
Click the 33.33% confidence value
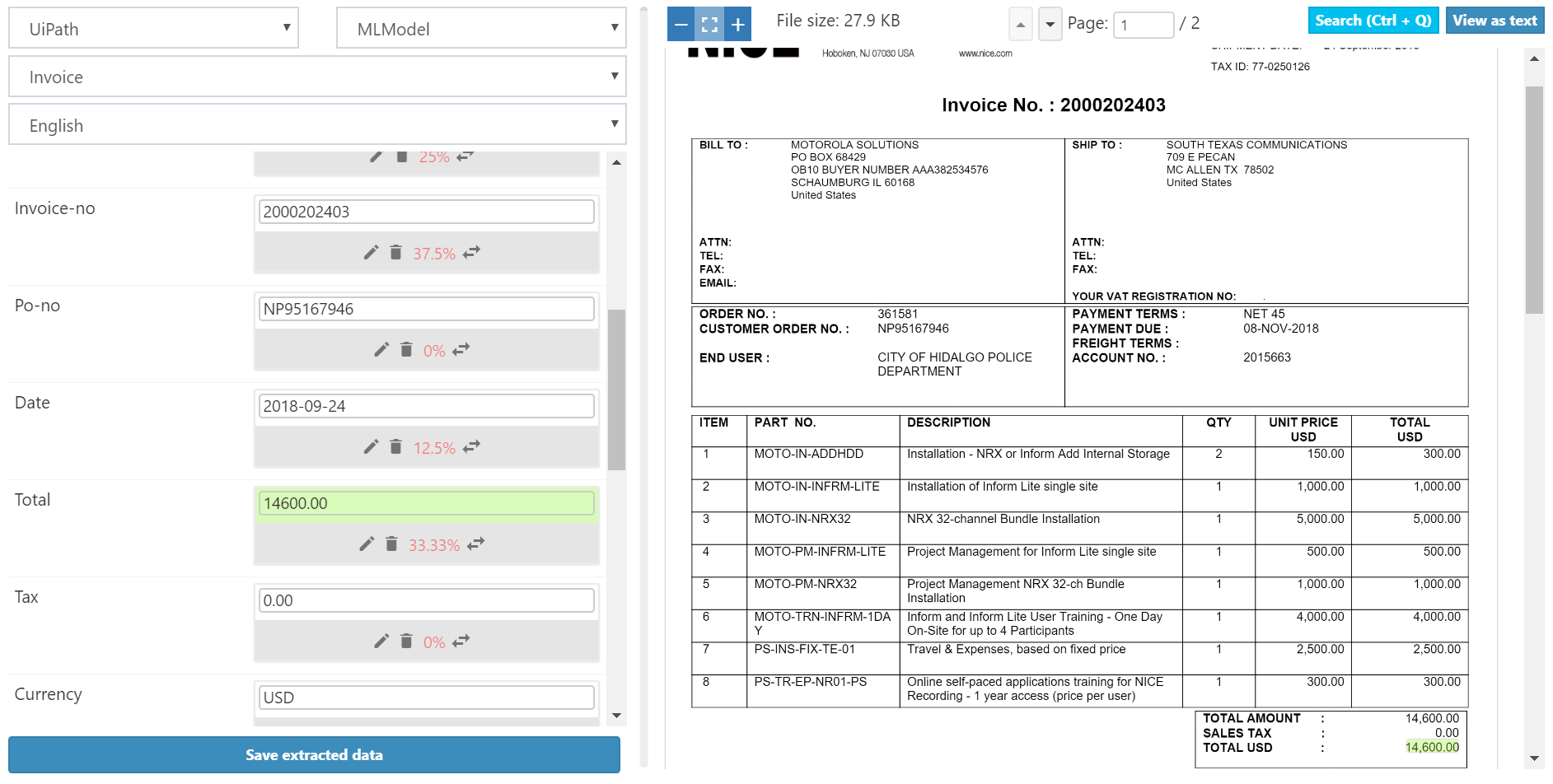[x=434, y=545]
